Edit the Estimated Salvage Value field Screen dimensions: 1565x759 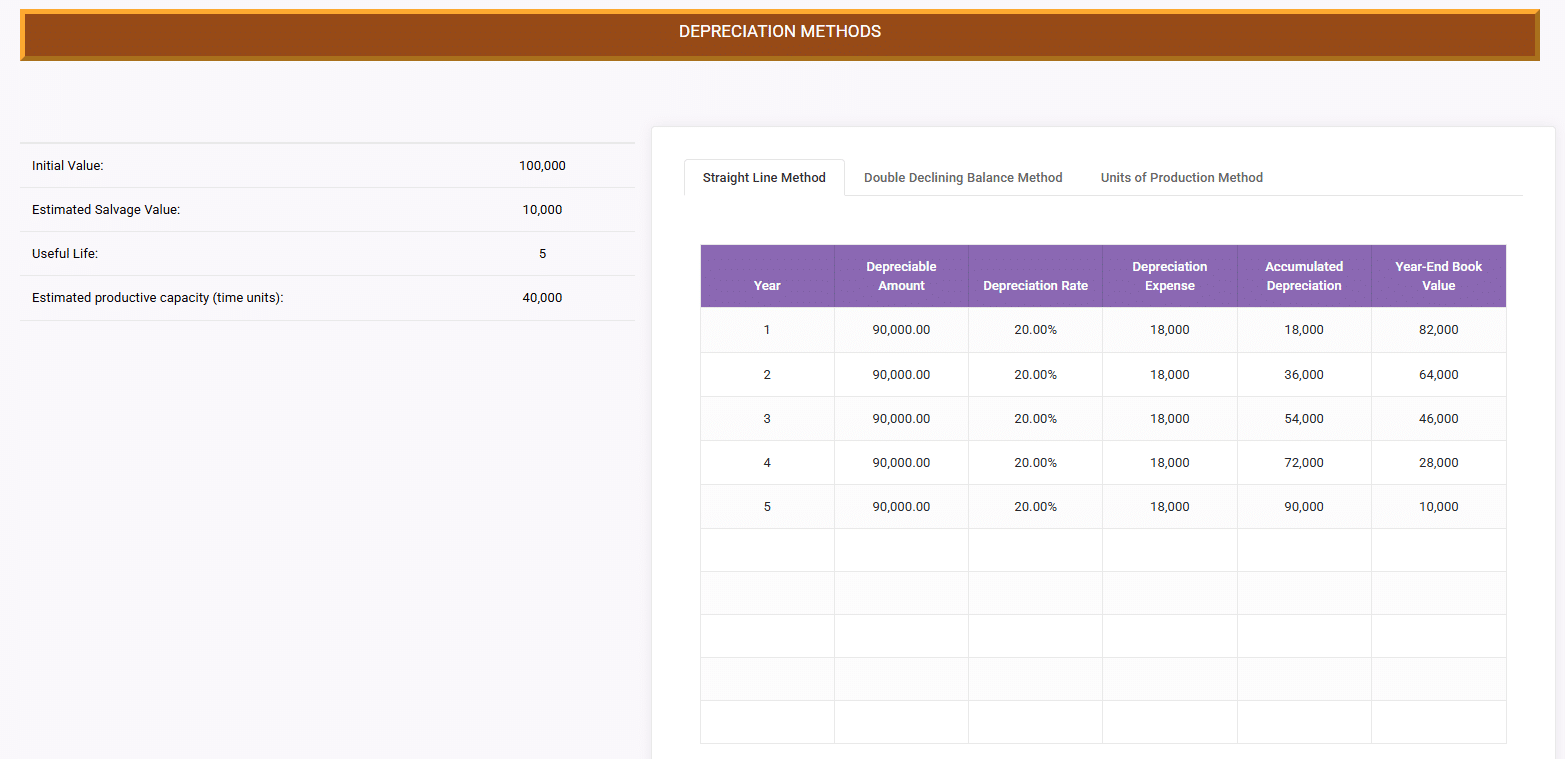click(542, 210)
